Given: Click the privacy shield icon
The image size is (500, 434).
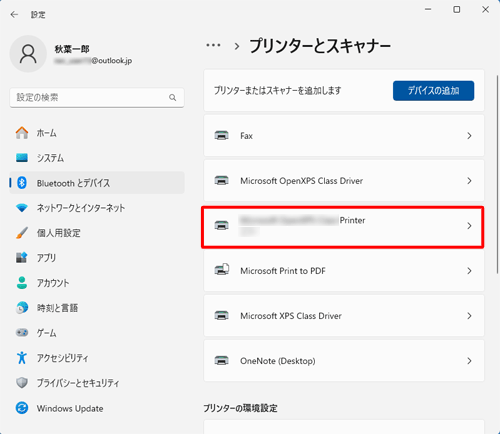Looking at the screenshot, I should pos(22,383).
